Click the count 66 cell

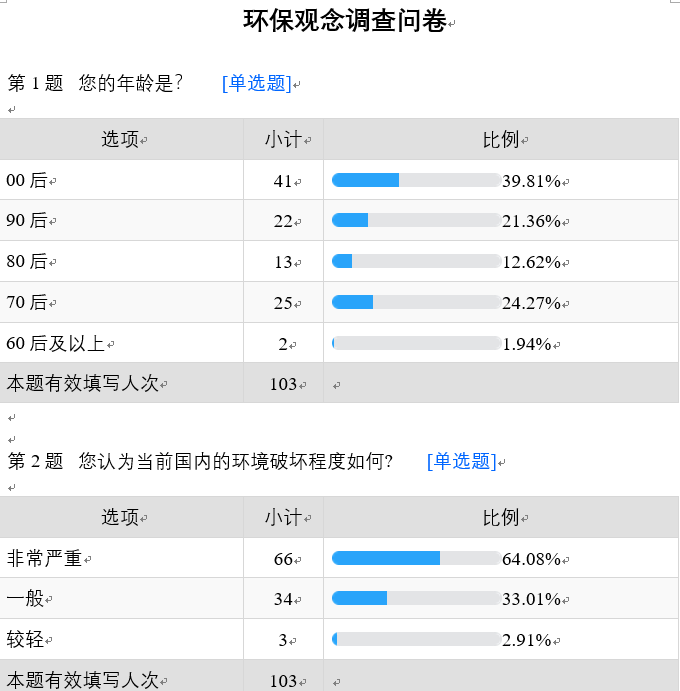tap(283, 559)
